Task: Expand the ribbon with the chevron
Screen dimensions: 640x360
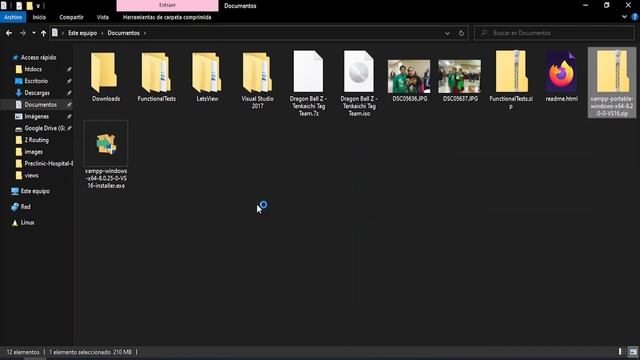Action: (624, 17)
